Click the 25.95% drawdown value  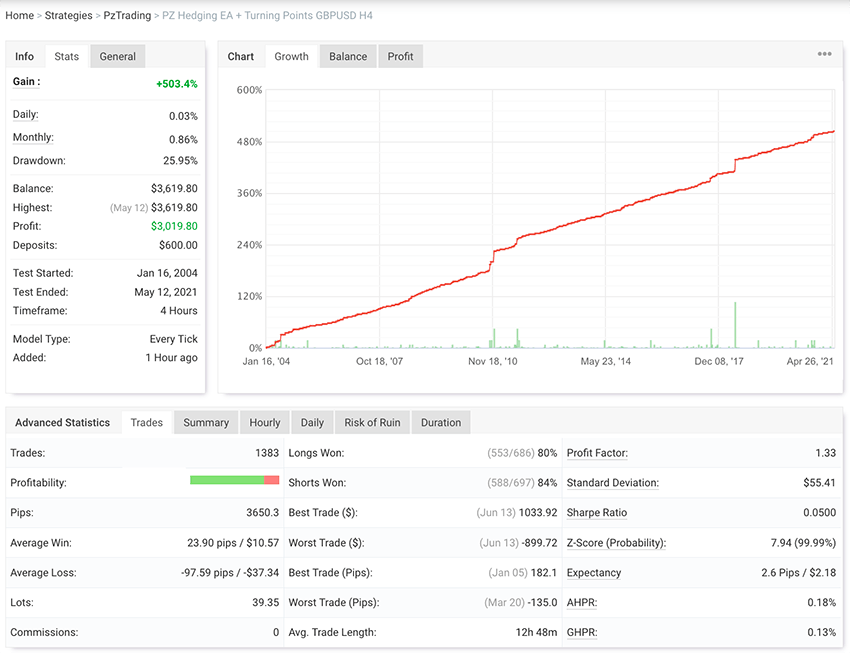click(180, 160)
